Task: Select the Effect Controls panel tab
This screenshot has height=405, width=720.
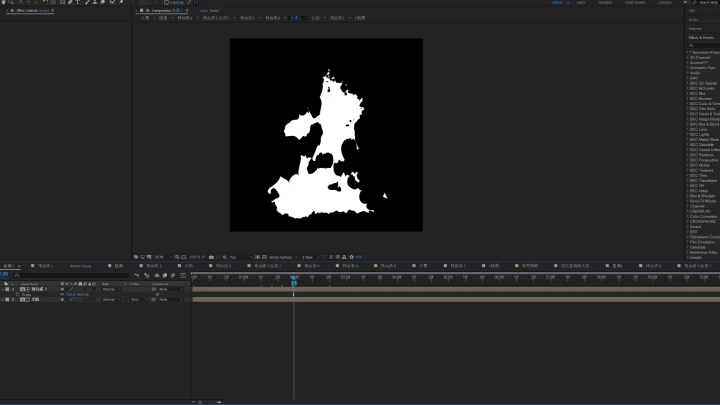Action: click(32, 10)
